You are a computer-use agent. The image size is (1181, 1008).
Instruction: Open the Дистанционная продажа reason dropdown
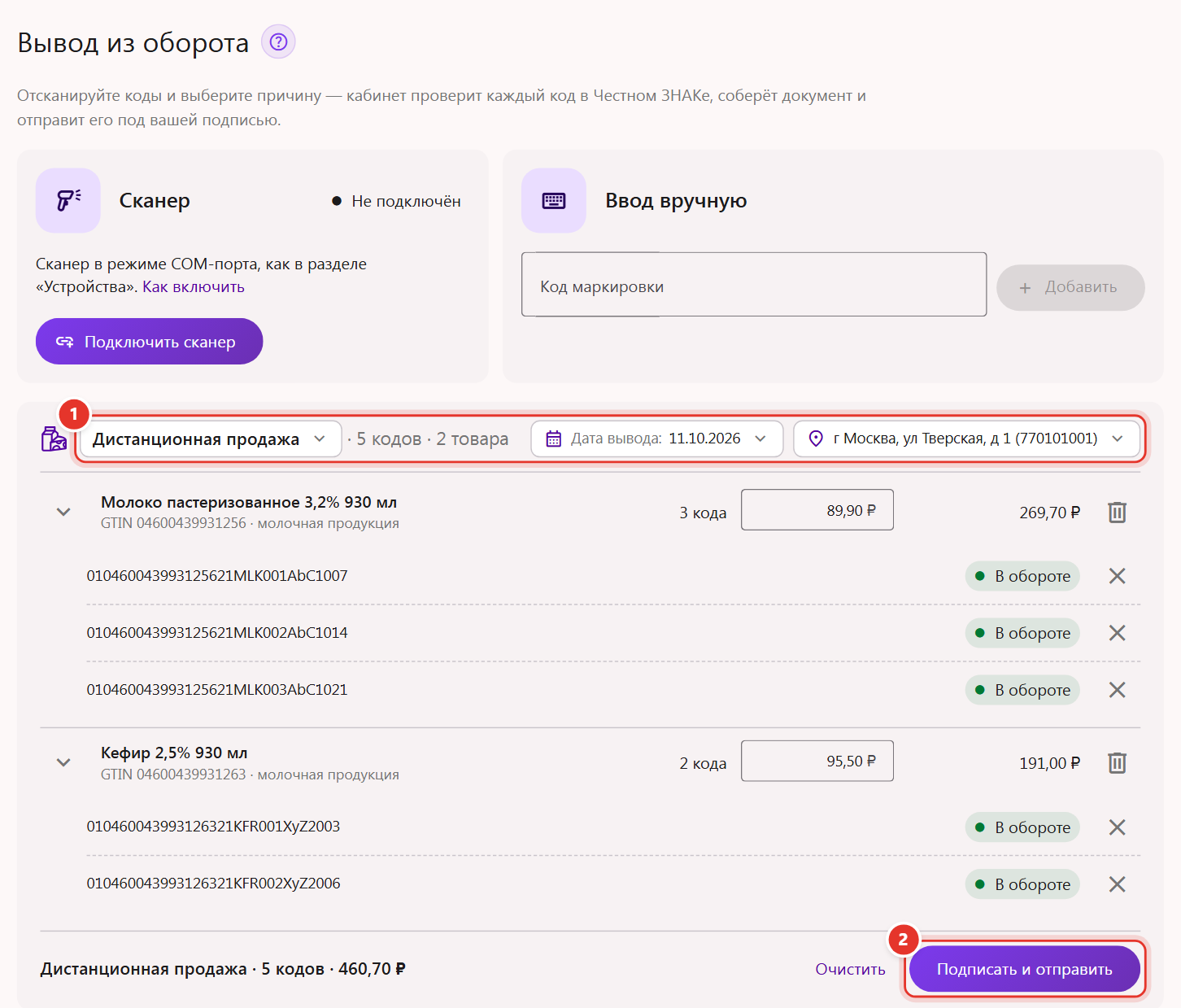point(211,439)
